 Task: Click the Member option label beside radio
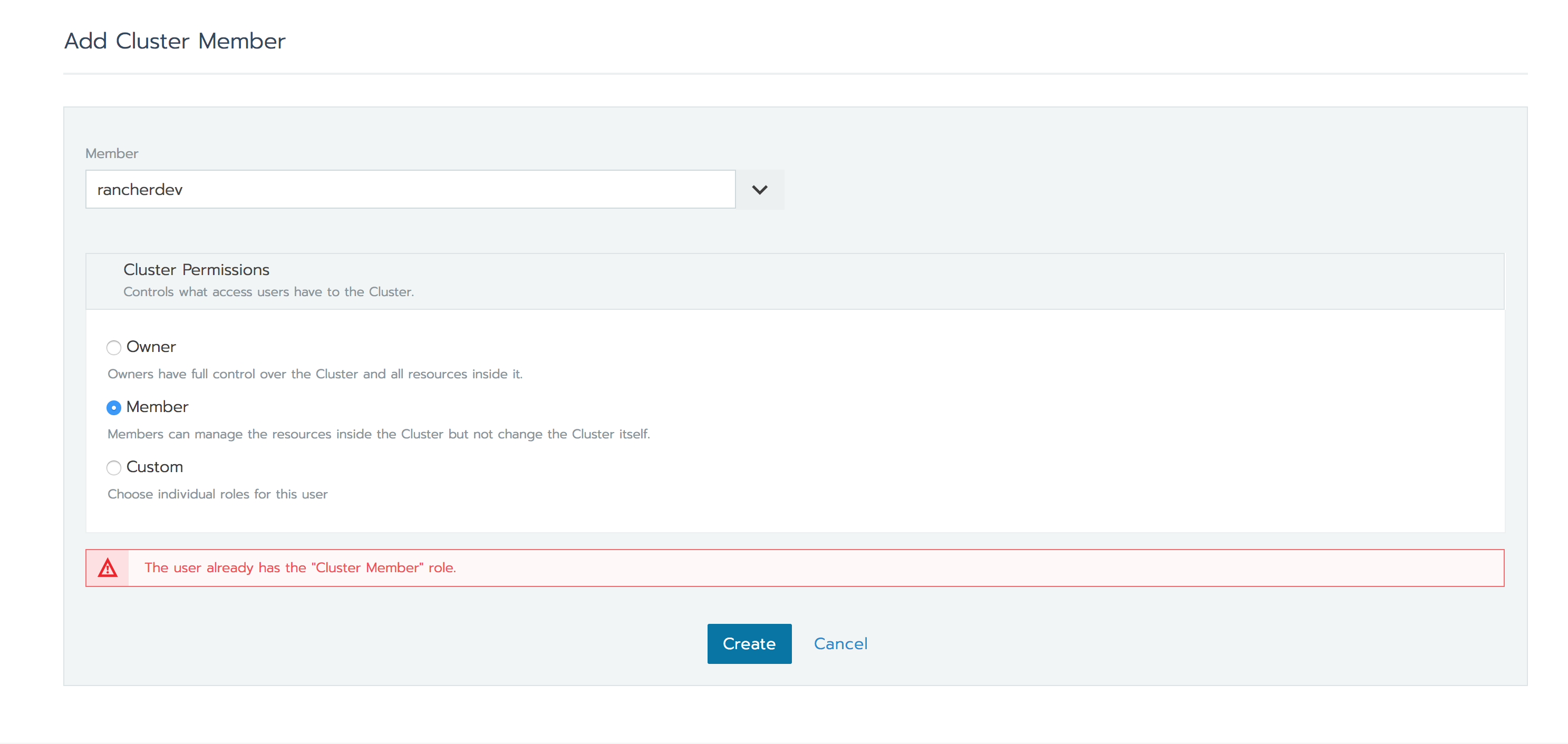coord(157,407)
